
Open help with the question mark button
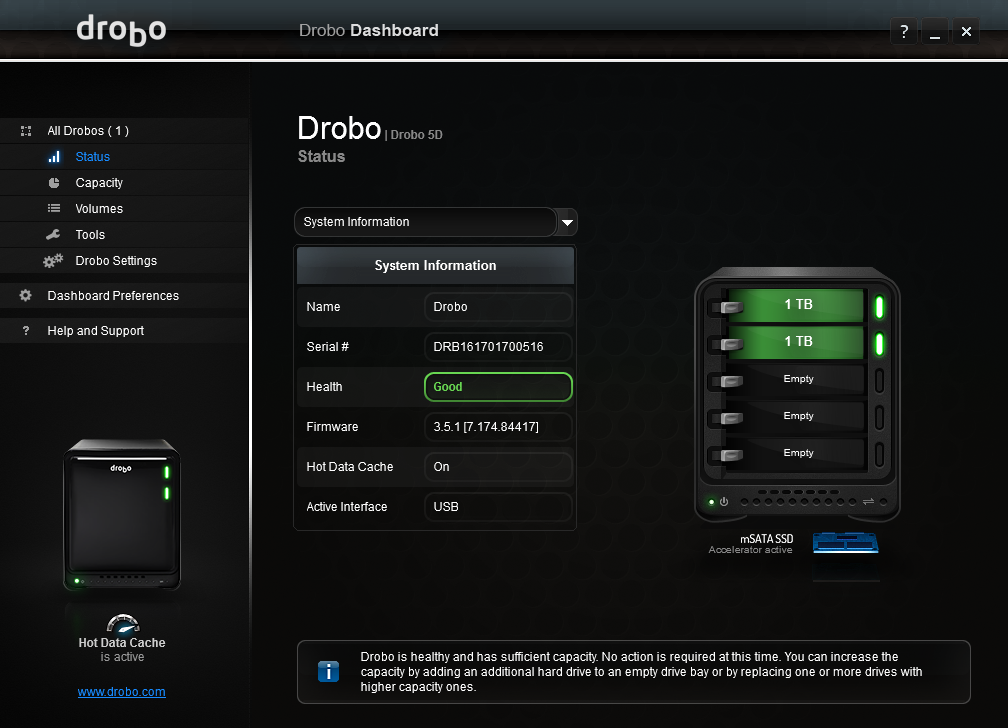[x=904, y=32]
